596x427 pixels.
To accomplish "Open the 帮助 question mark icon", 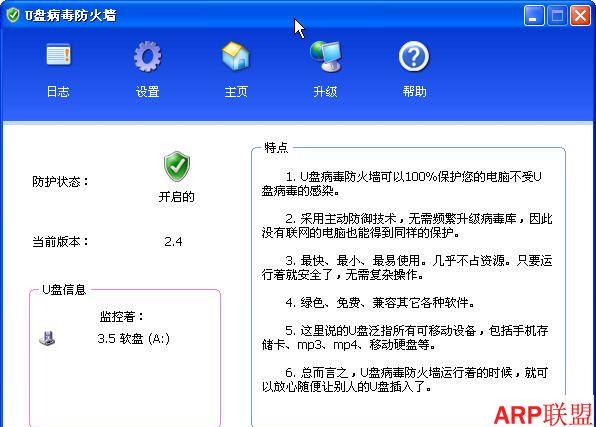I will (x=414, y=57).
